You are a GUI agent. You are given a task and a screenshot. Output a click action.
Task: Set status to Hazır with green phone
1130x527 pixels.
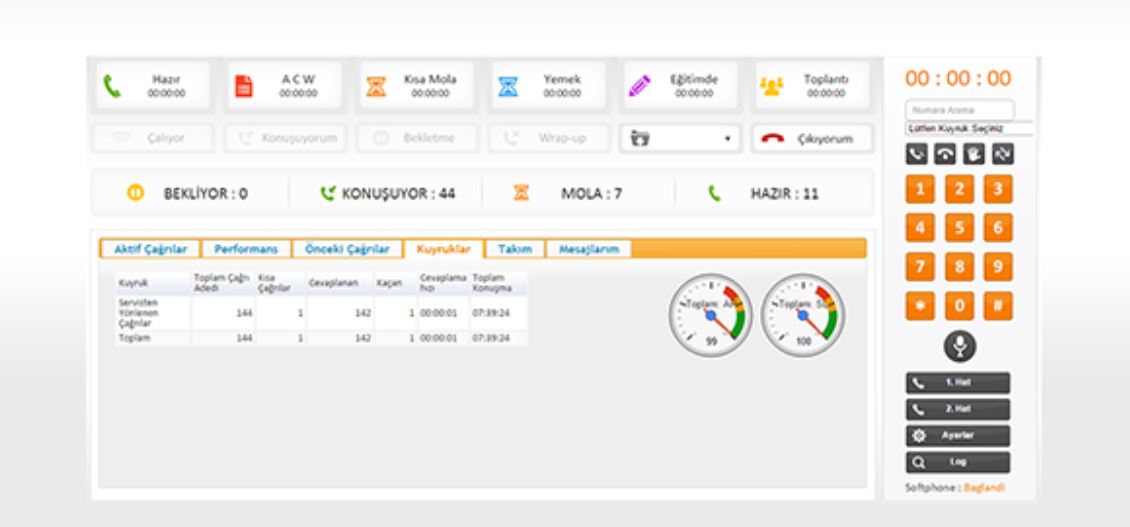153,86
